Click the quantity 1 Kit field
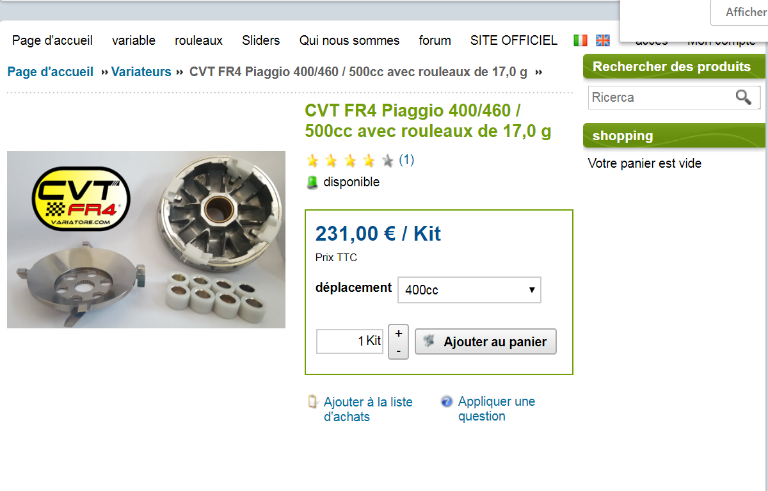This screenshot has width=768, height=491. (x=349, y=341)
